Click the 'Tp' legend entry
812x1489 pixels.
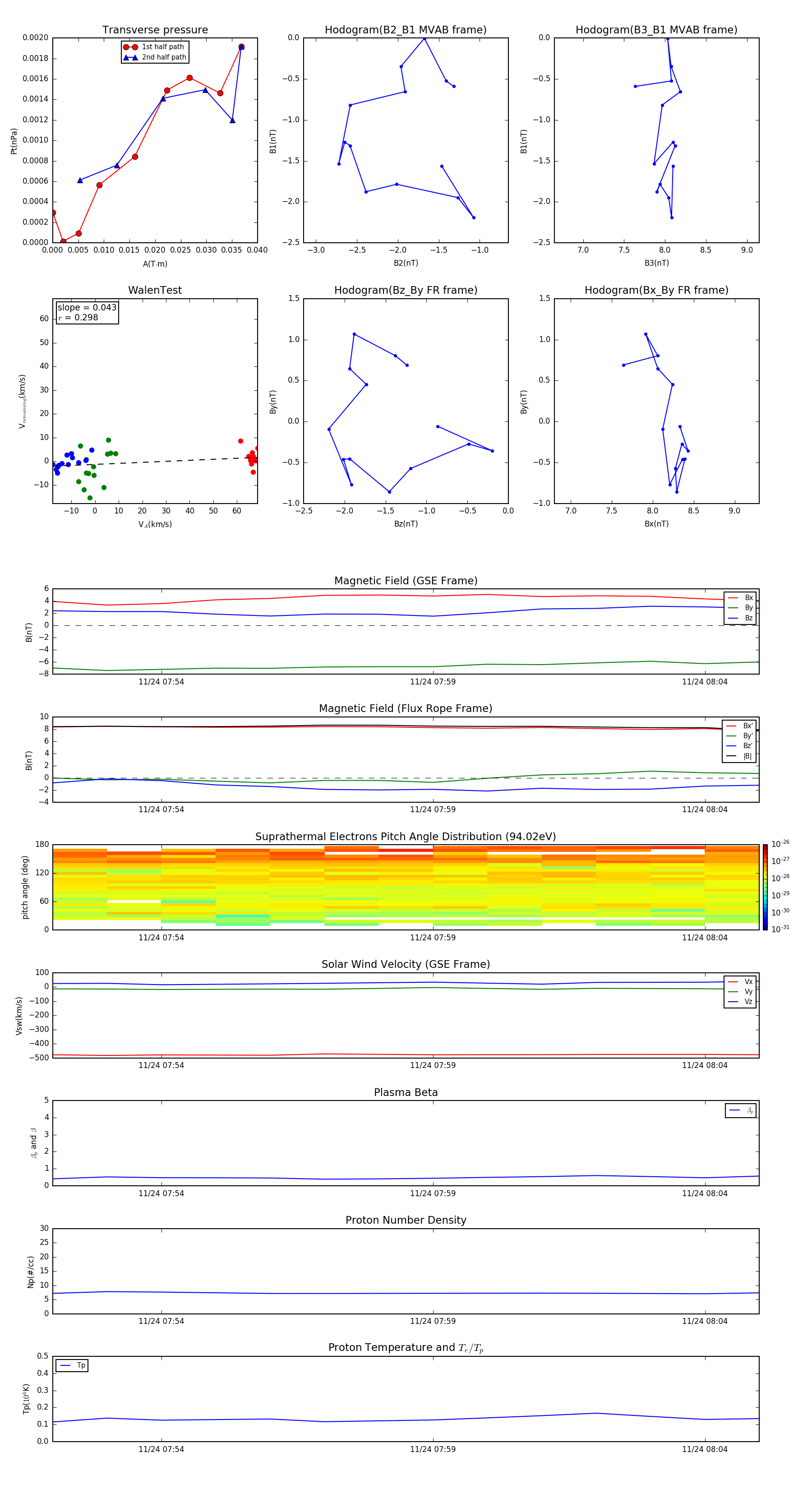(x=72, y=1365)
